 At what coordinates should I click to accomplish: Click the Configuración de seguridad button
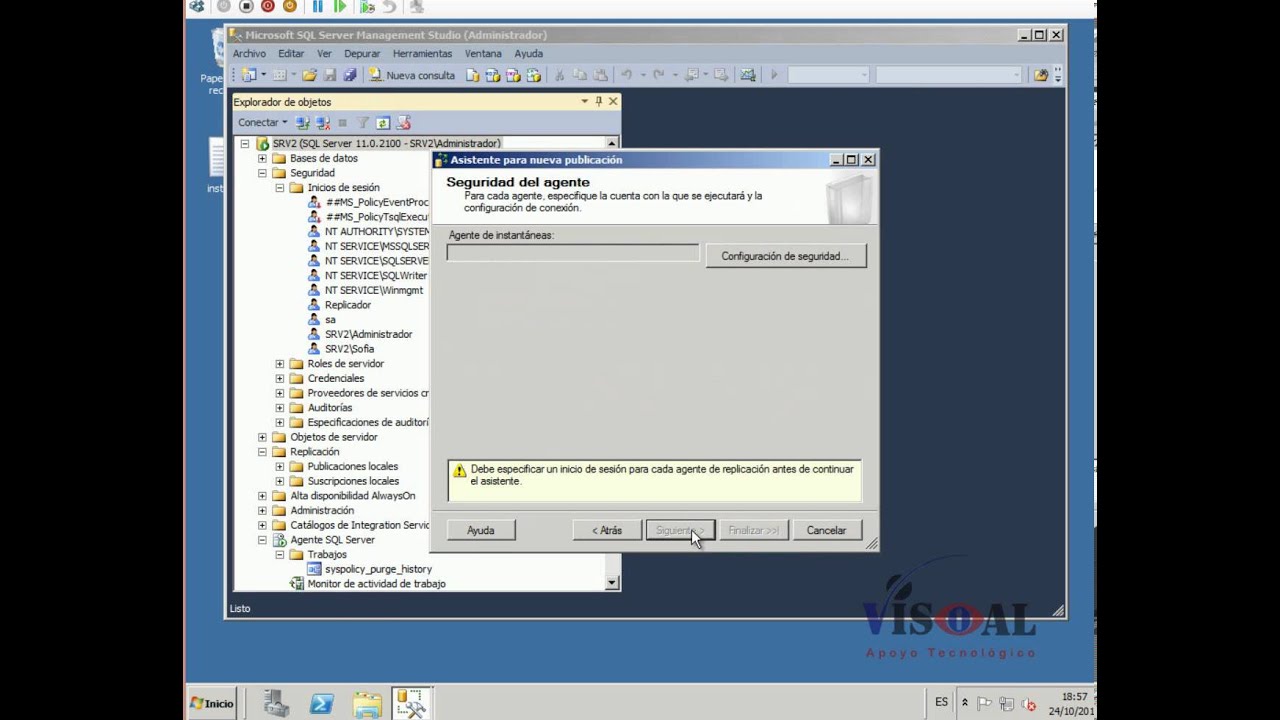coord(785,256)
